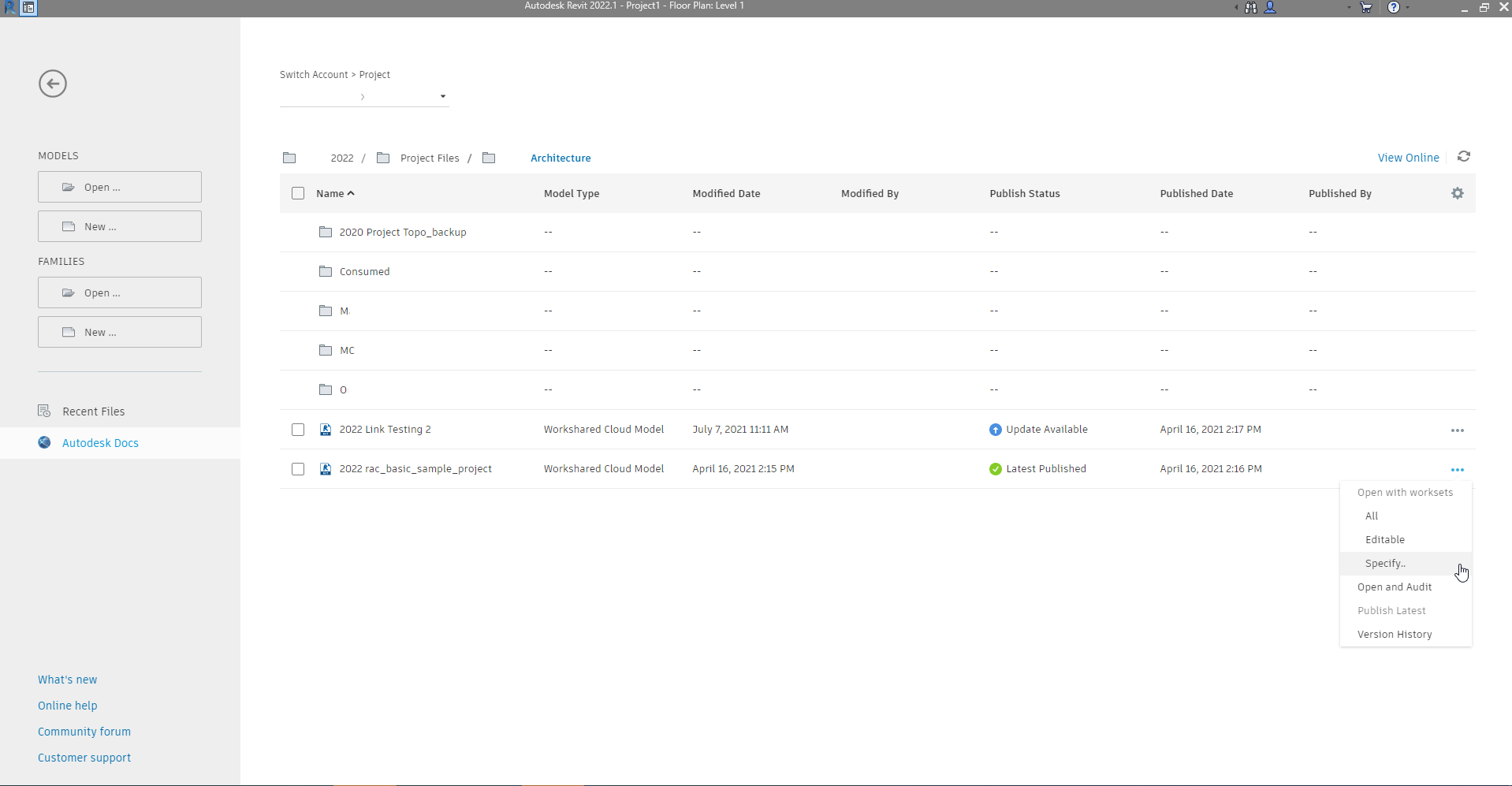Click the back arrow circle icon
Screen dimensions: 1512x786
tap(53, 84)
